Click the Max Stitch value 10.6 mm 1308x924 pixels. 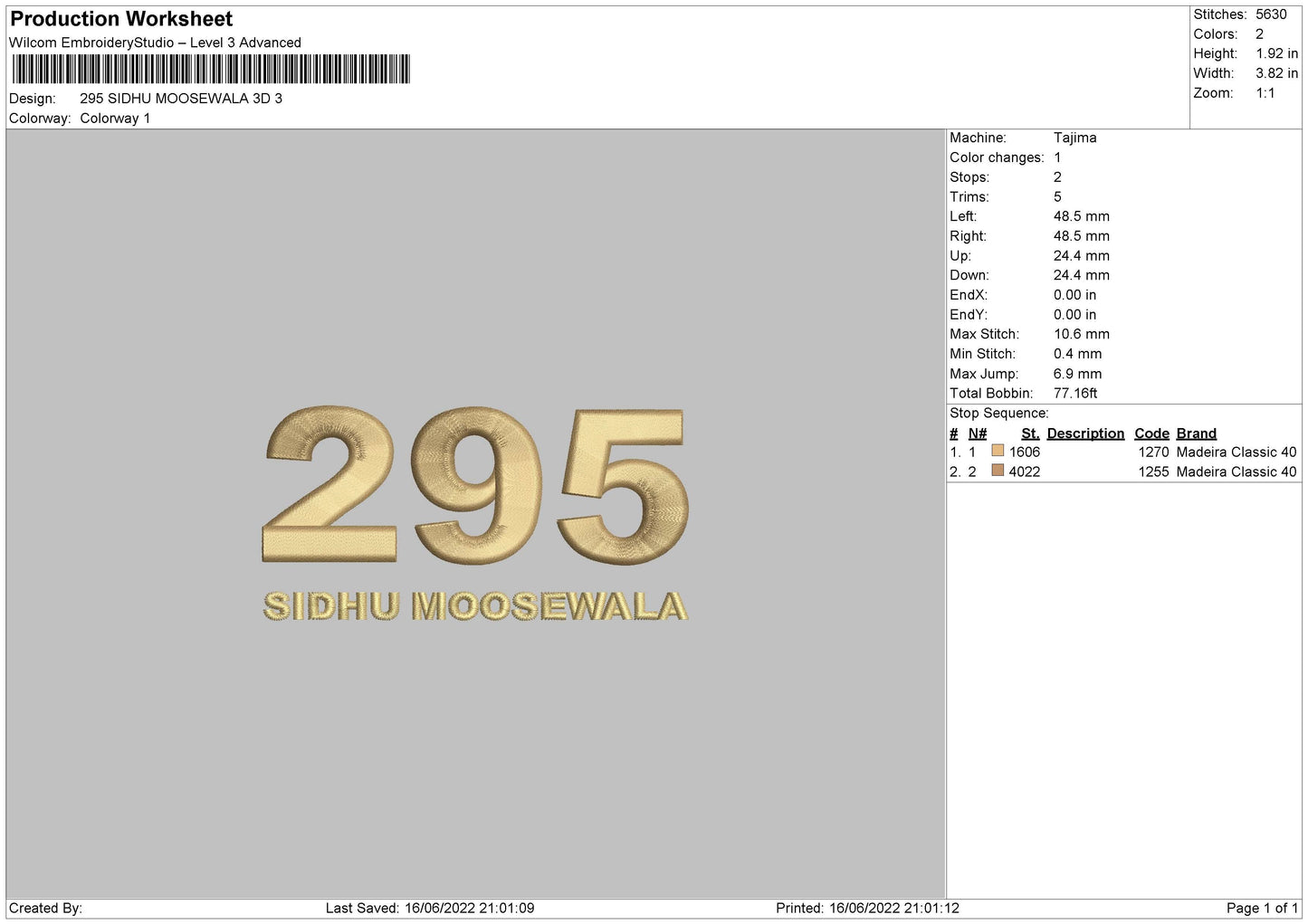(x=1081, y=334)
